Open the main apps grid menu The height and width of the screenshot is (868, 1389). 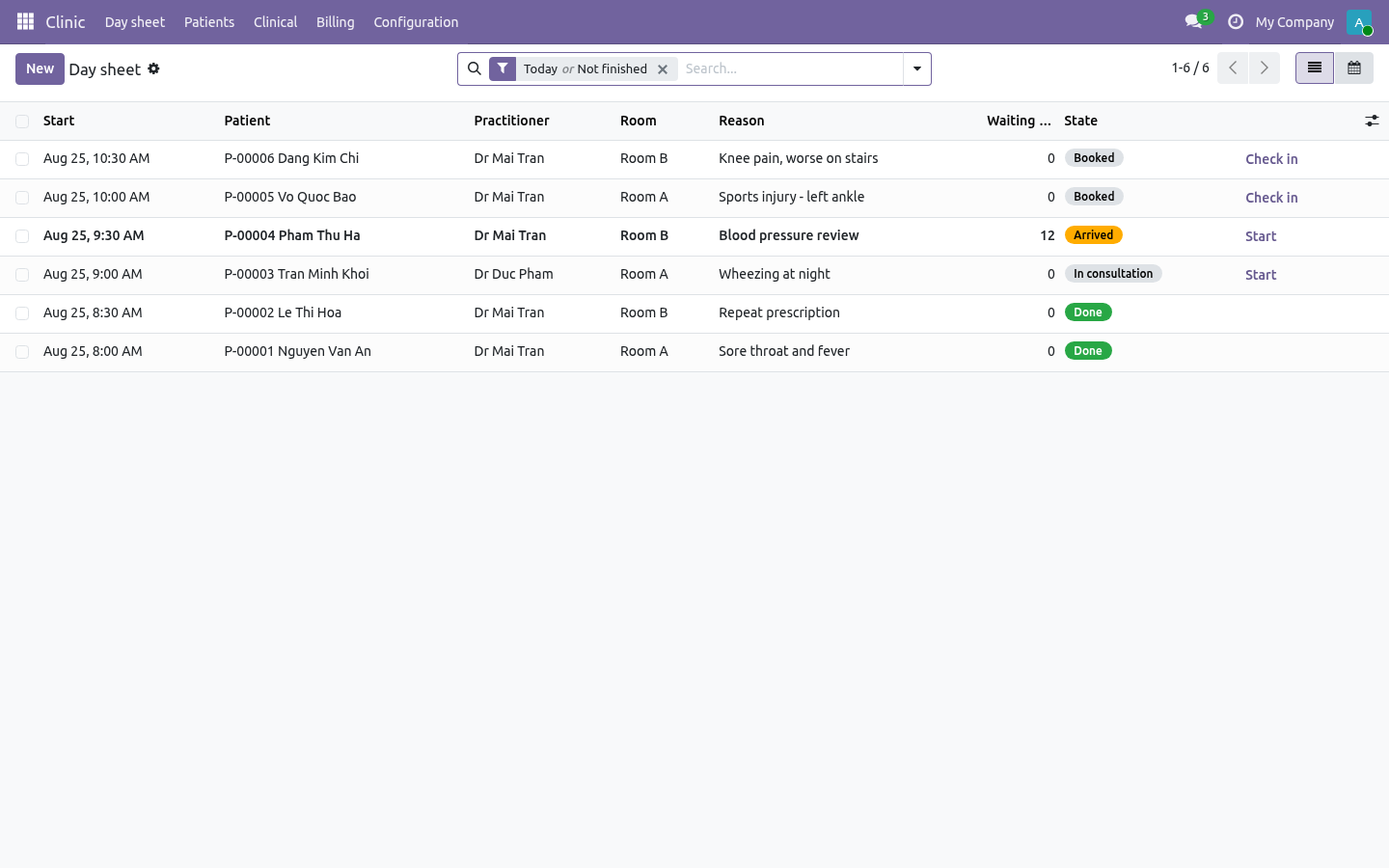(26, 21)
